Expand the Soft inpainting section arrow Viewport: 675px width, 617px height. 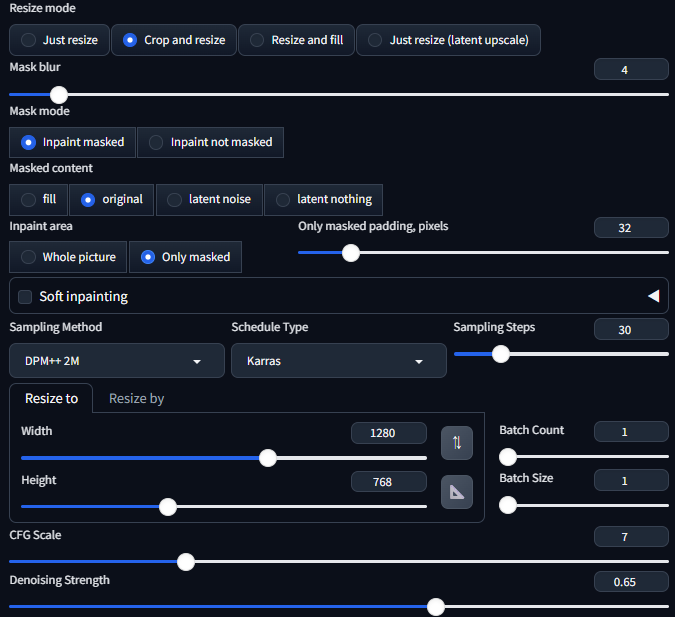pyautogui.click(x=653, y=296)
